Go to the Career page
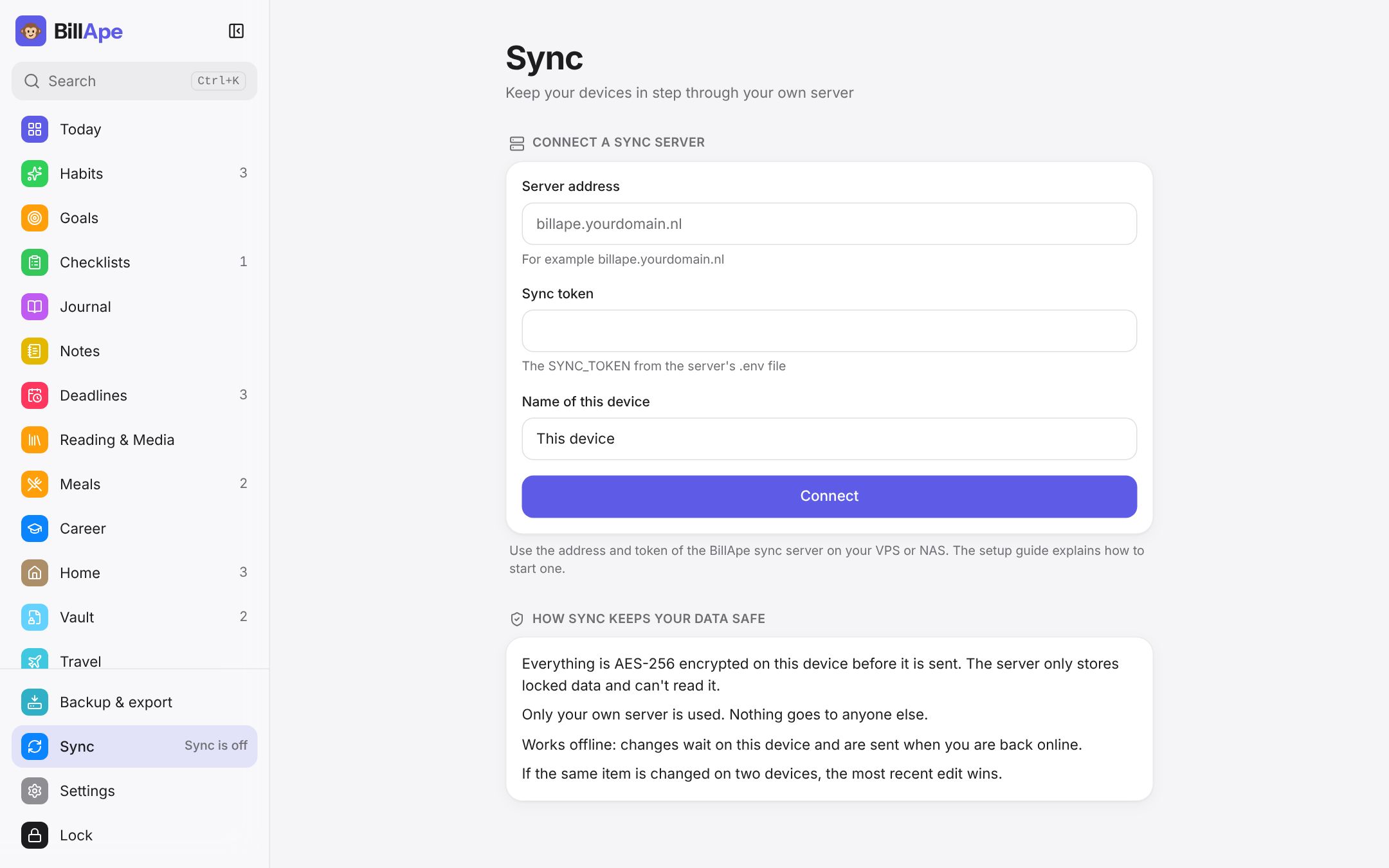 click(134, 529)
